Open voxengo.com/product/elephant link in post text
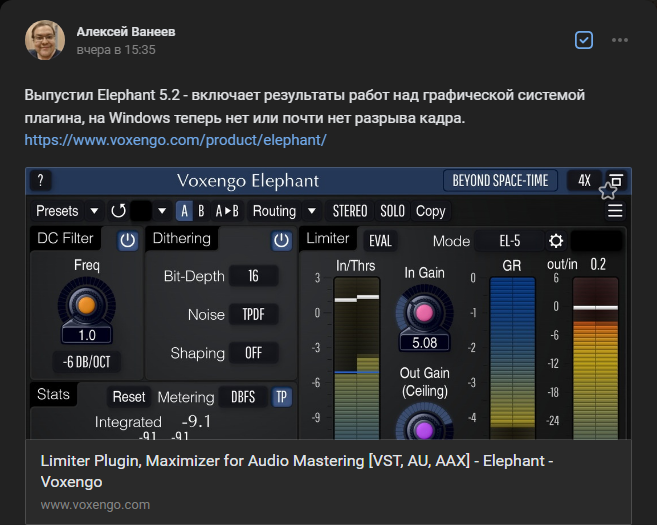The image size is (657, 525). pos(175,140)
